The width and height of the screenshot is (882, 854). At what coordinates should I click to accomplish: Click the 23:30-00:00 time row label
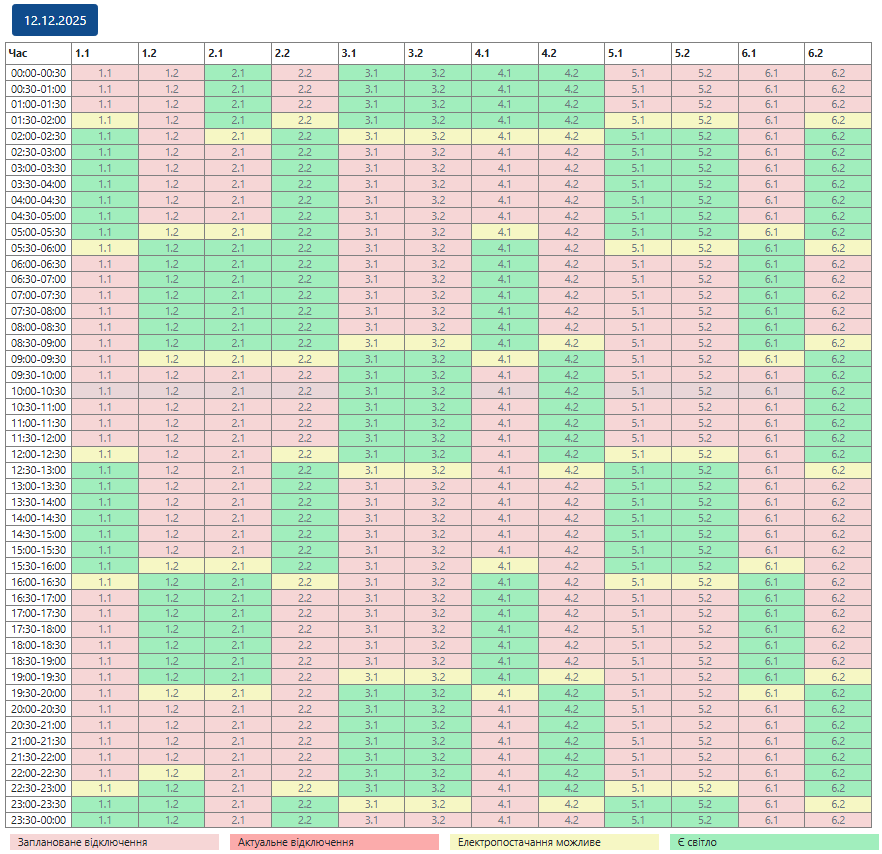tap(38, 820)
